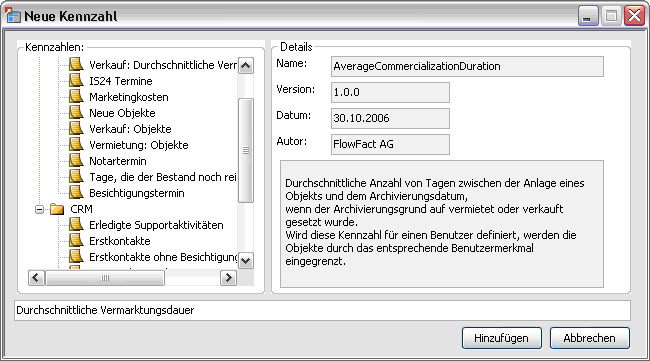The image size is (650, 361).
Task: Select the Notartermin entry
Action: (x=118, y=161)
